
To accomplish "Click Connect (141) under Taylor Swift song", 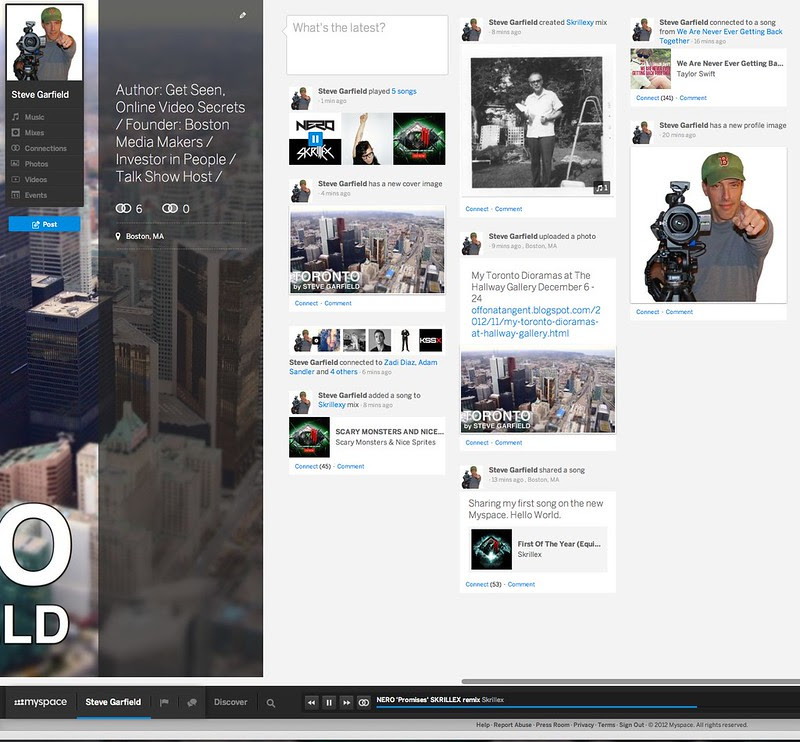I will coord(655,97).
